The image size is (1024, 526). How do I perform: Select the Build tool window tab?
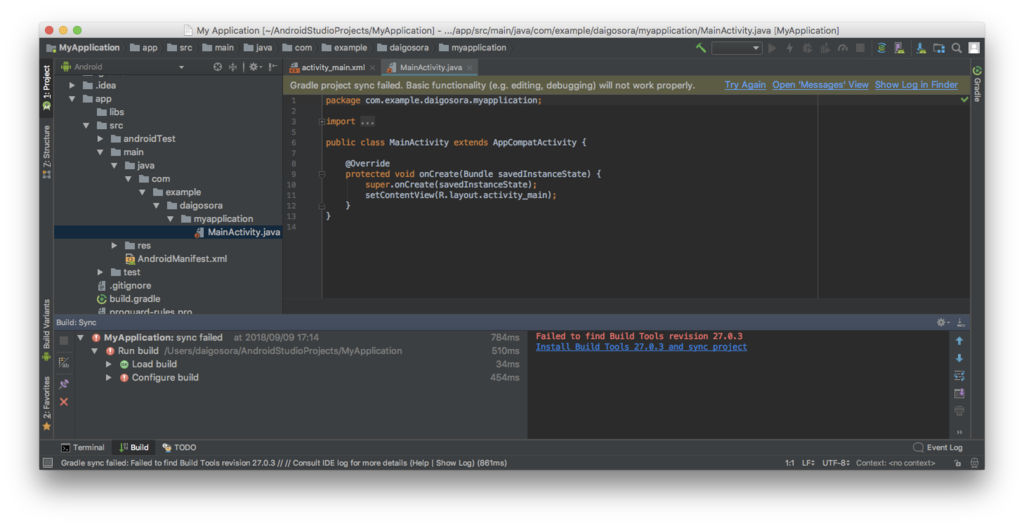tap(134, 448)
